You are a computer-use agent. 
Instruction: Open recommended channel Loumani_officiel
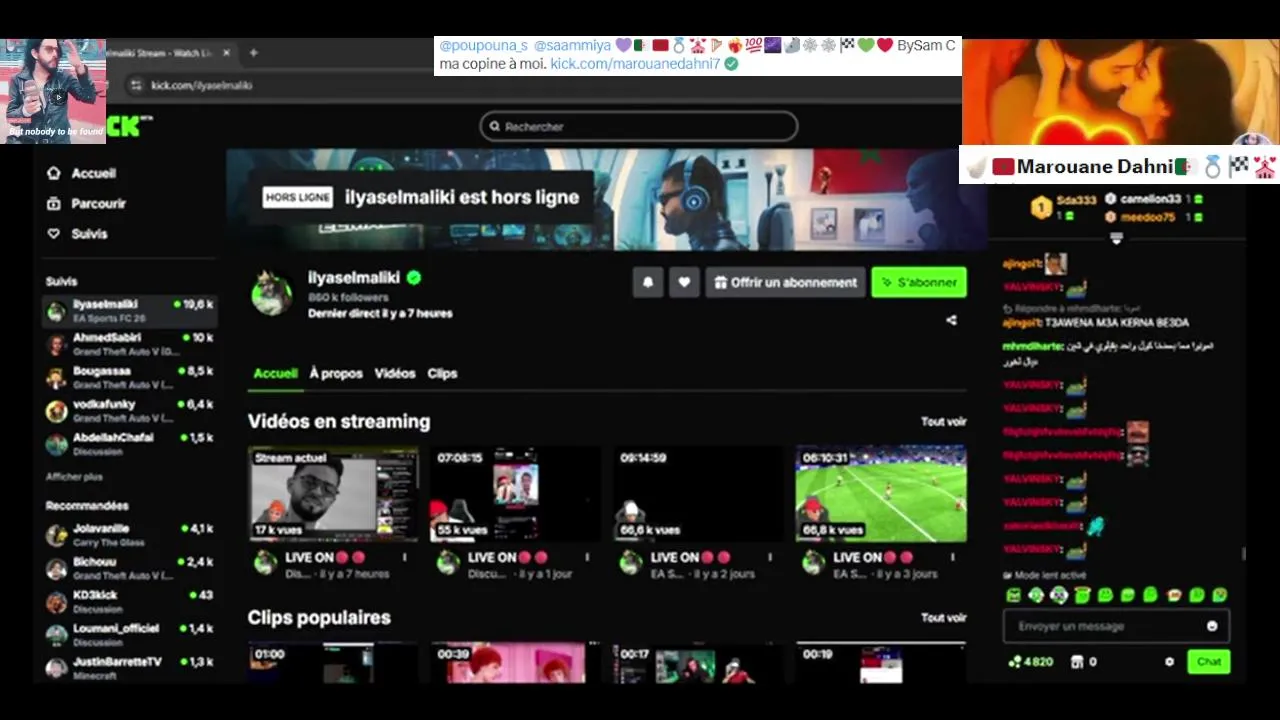130,635
